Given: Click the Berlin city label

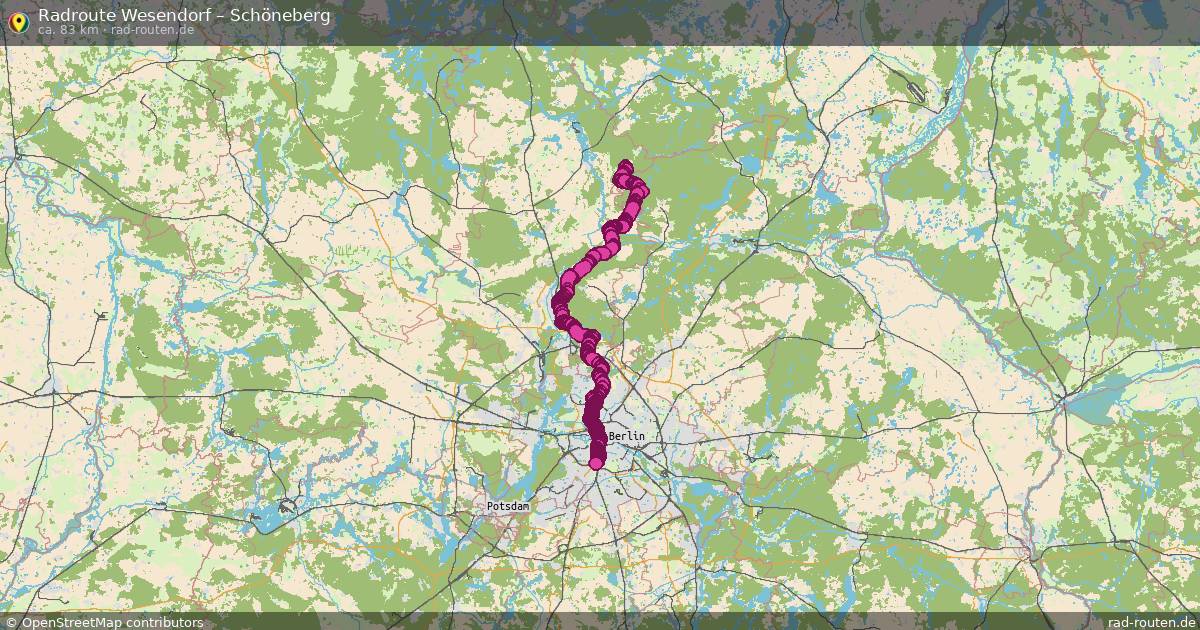Looking at the screenshot, I should [627, 437].
